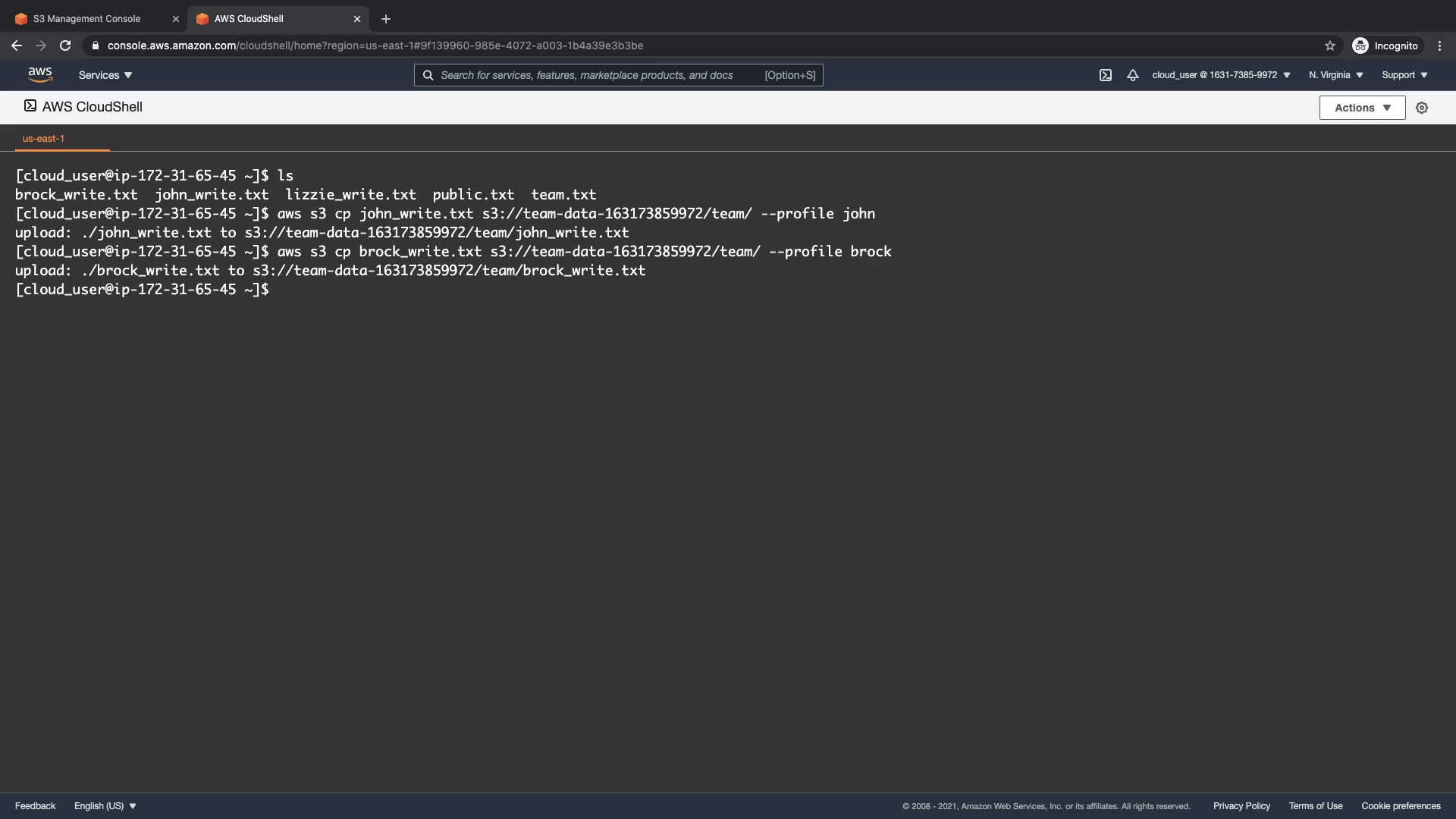Open the notifications bell icon
This screenshot has width=1456, height=819.
click(1132, 75)
